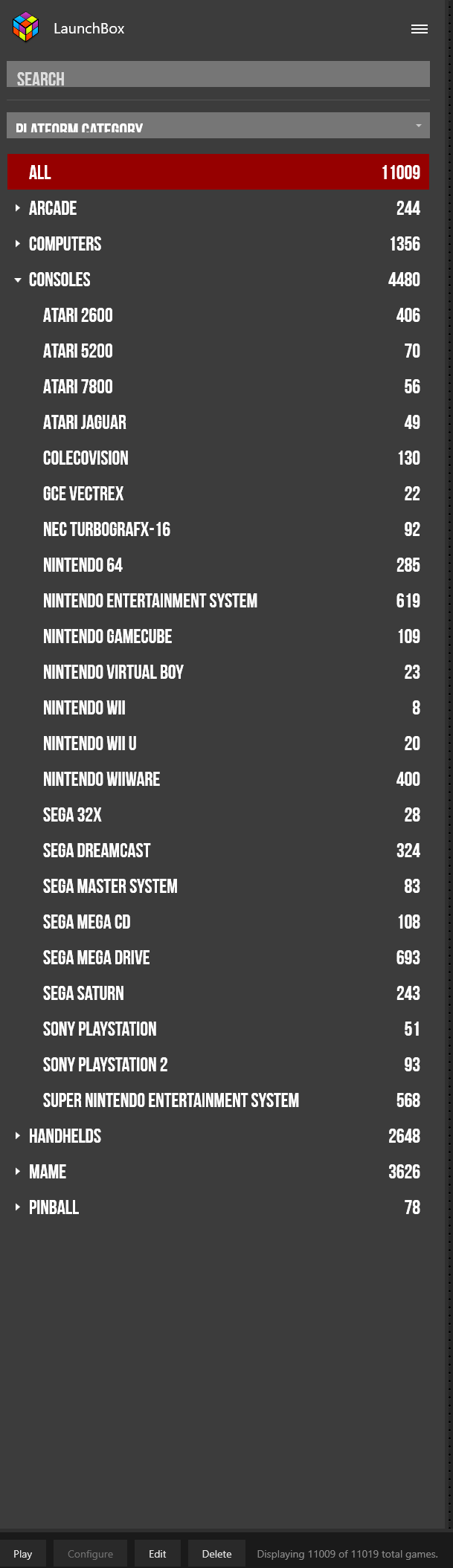The width and height of the screenshot is (453, 1568).
Task: Expand the Computers category arrow
Action: (x=17, y=244)
